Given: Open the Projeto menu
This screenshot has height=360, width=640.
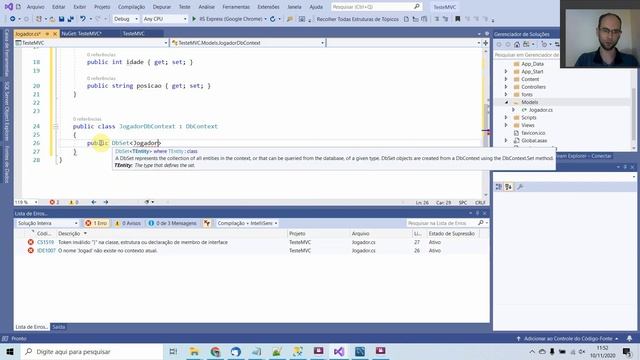Looking at the screenshot, I should coord(102,7).
